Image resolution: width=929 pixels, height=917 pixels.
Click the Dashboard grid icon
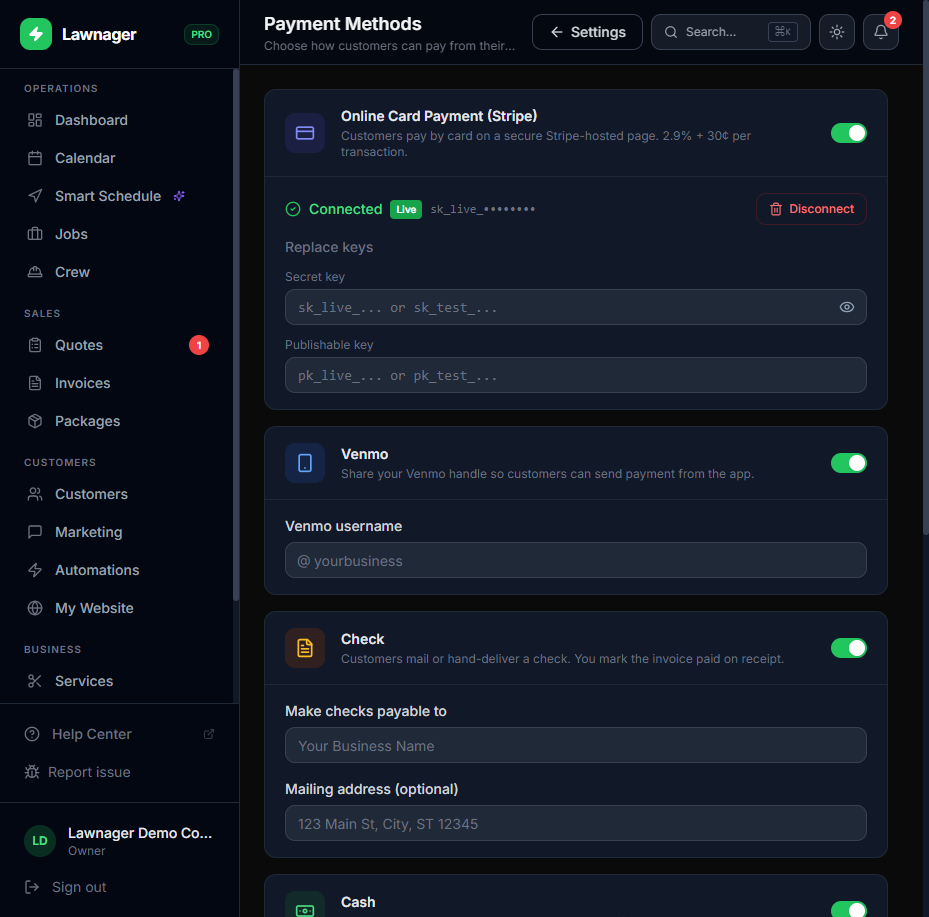[35, 120]
